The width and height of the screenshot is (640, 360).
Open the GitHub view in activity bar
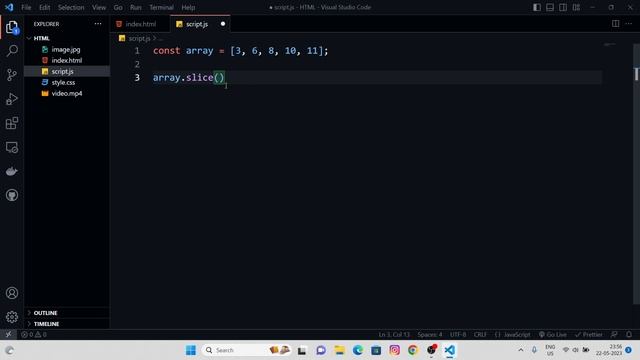click(12, 195)
